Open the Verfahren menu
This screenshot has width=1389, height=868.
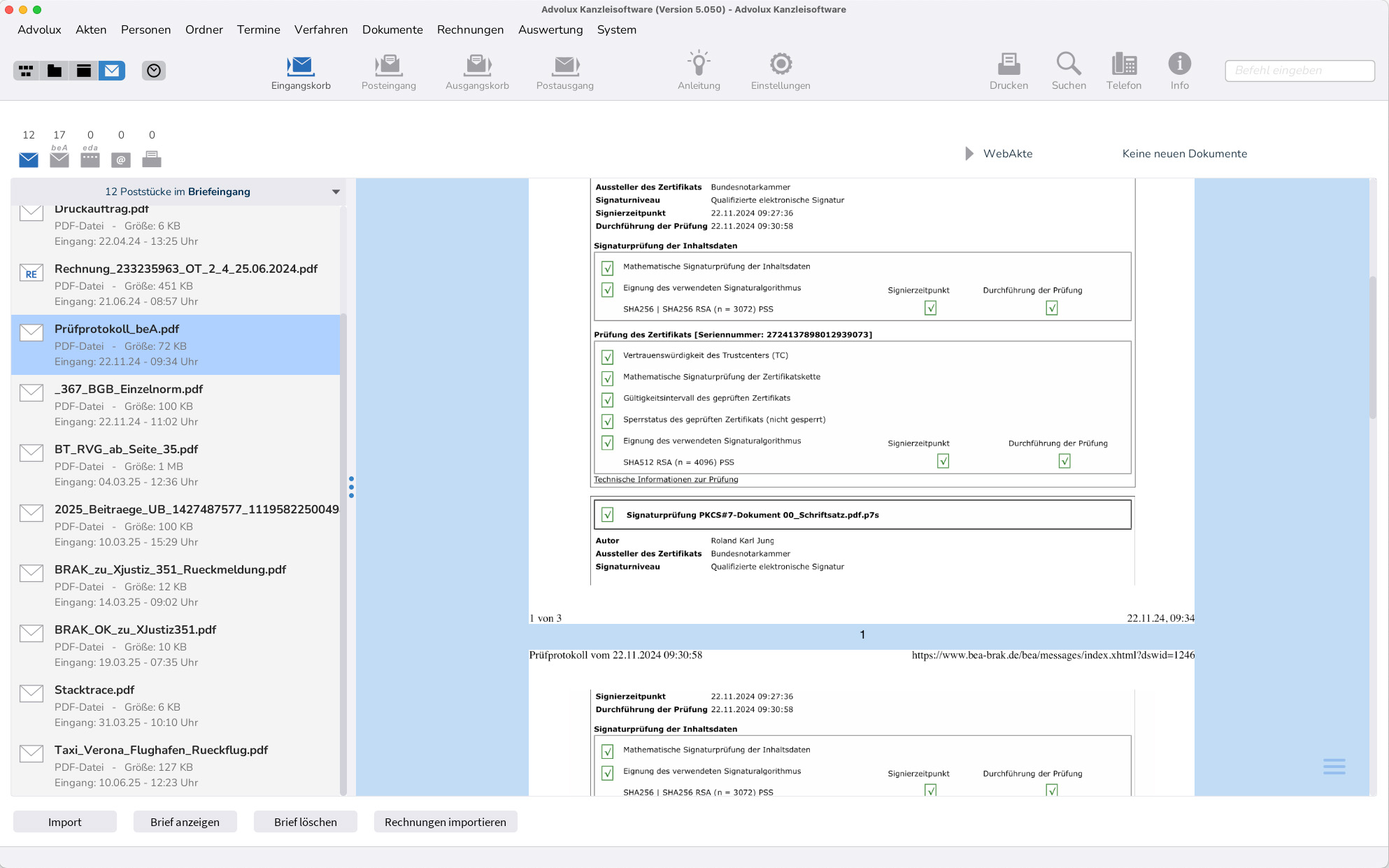[321, 29]
